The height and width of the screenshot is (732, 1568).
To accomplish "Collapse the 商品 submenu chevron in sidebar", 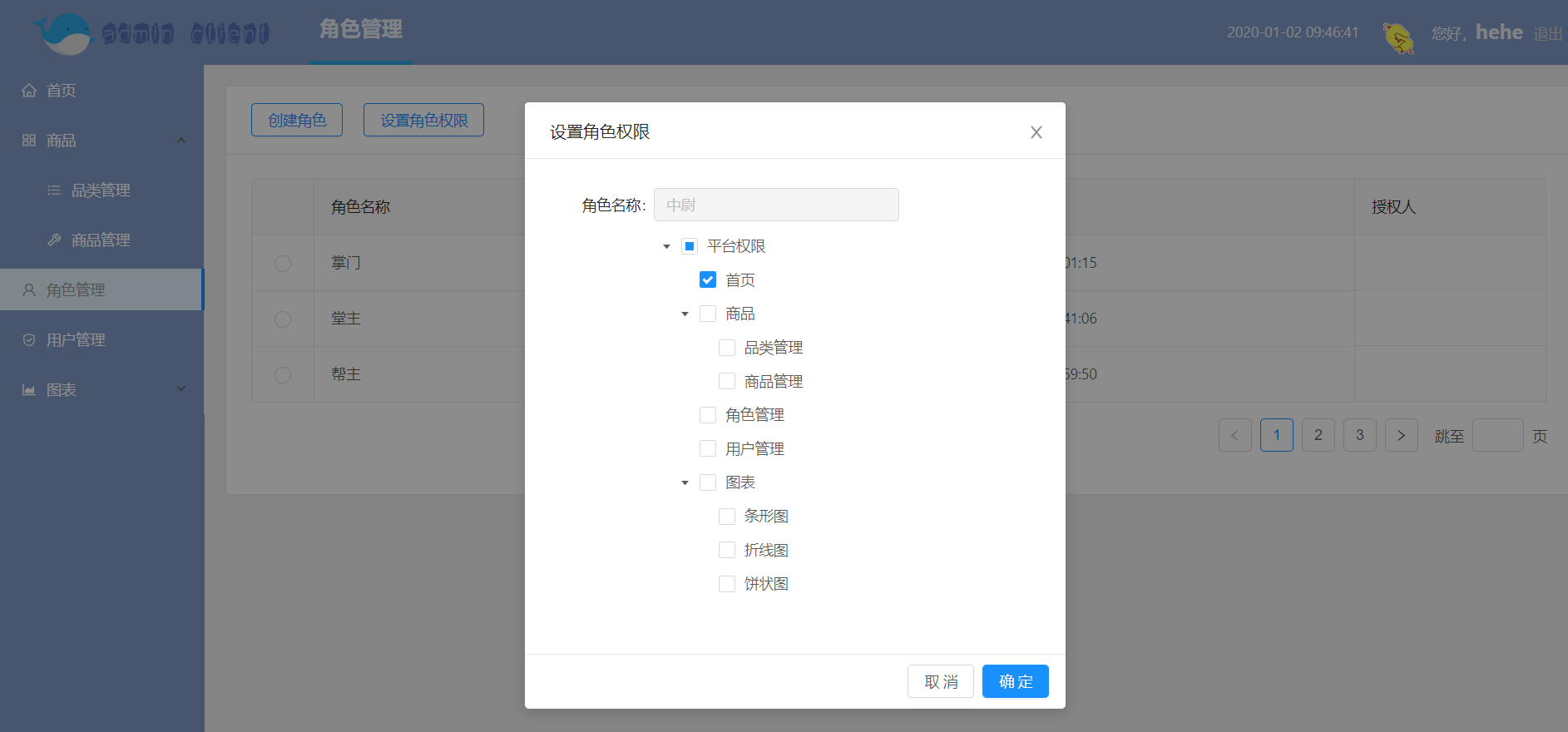I will [x=181, y=140].
